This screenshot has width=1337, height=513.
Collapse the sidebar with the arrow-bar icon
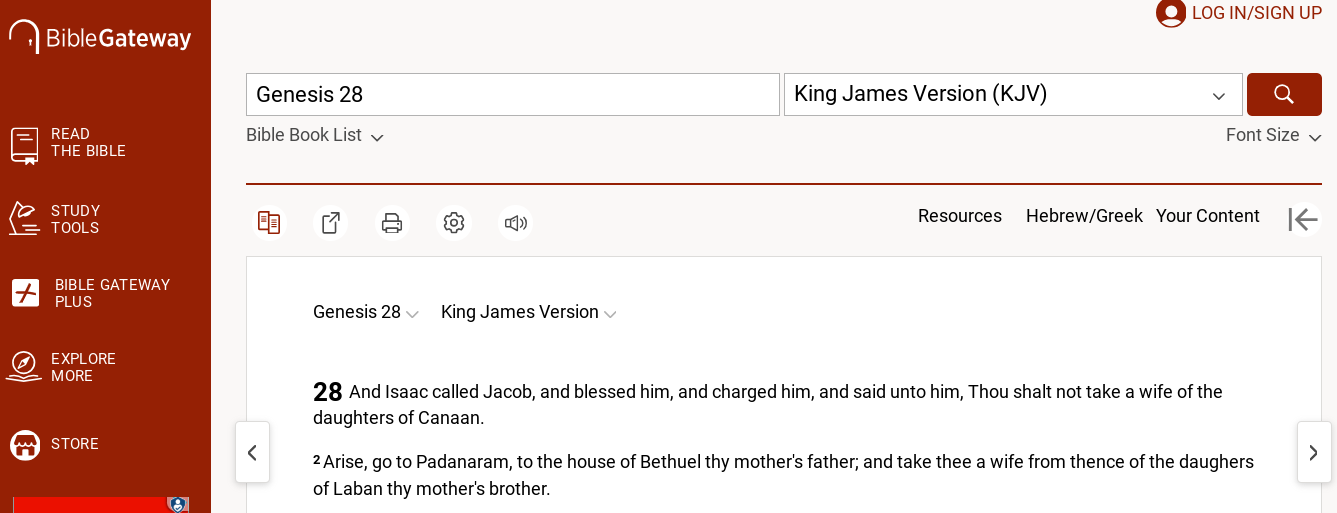click(1303, 219)
